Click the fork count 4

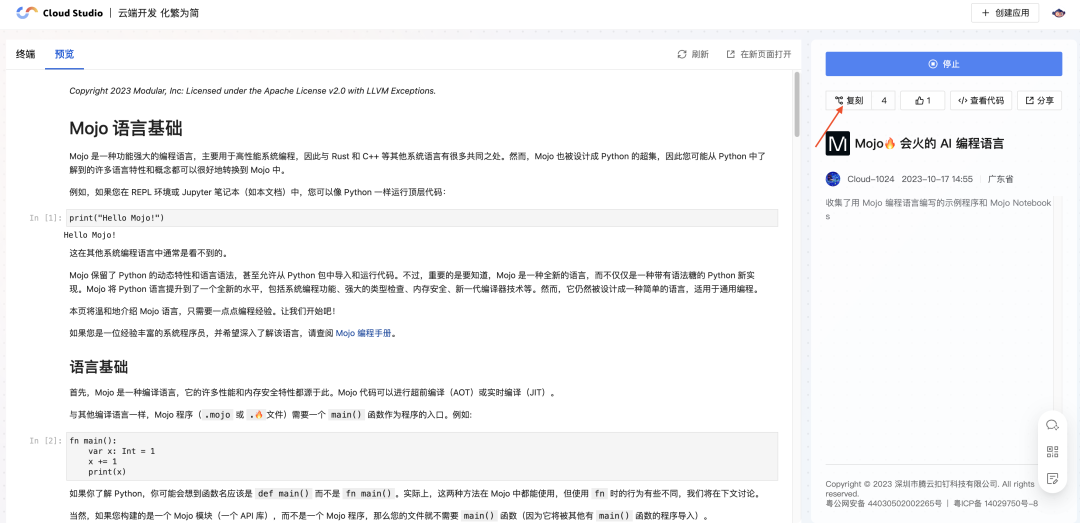pyautogui.click(x=884, y=101)
